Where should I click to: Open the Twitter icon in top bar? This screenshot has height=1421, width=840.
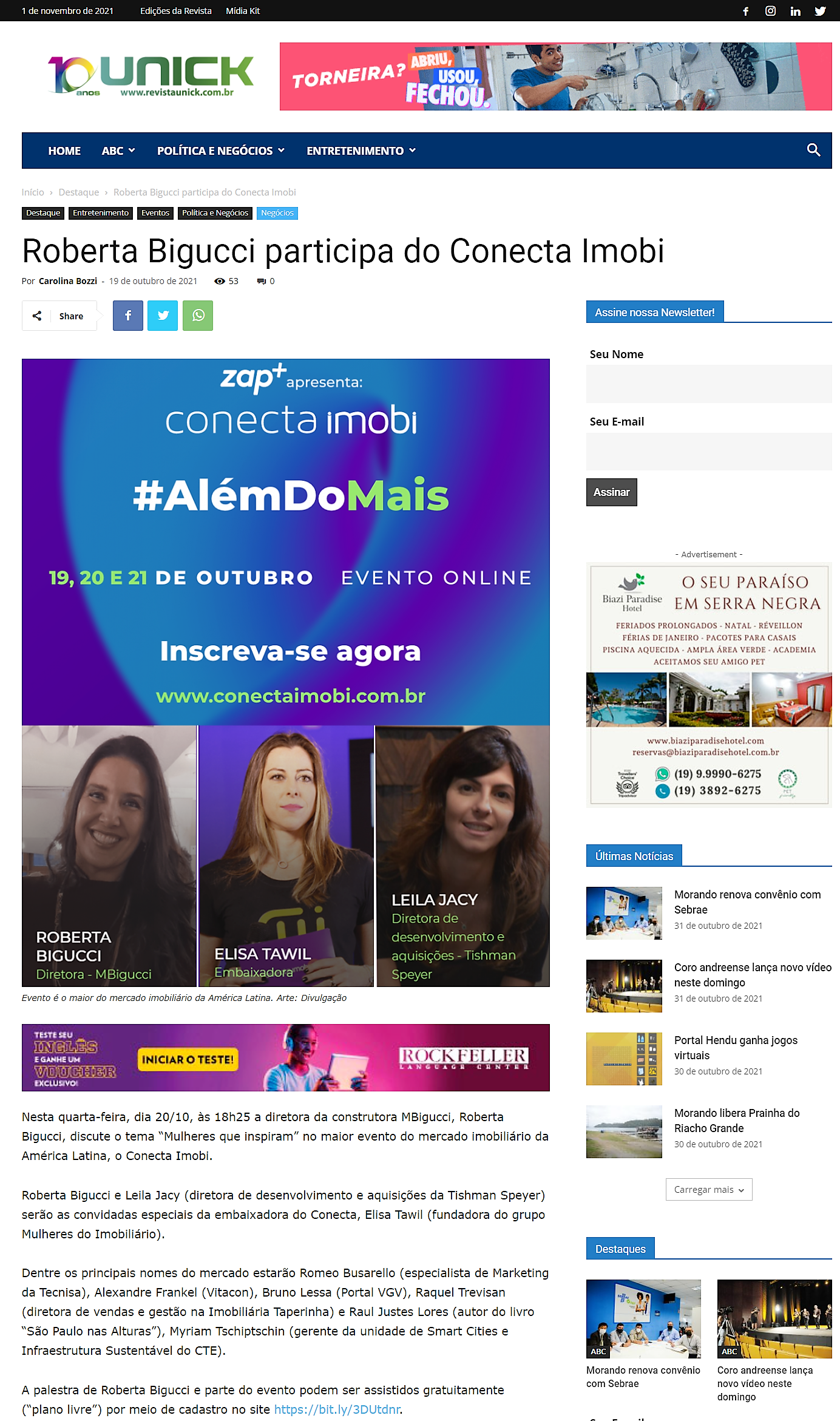pyautogui.click(x=820, y=11)
